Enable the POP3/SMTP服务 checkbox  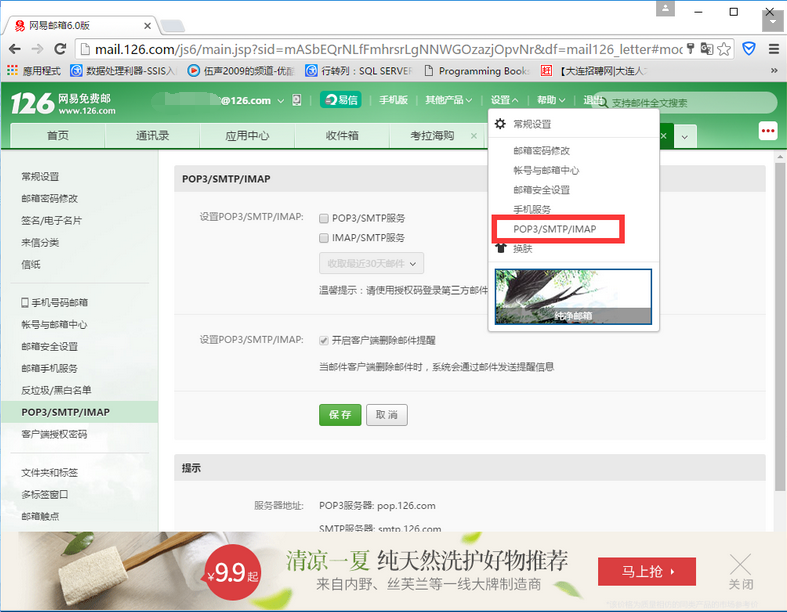coord(324,218)
